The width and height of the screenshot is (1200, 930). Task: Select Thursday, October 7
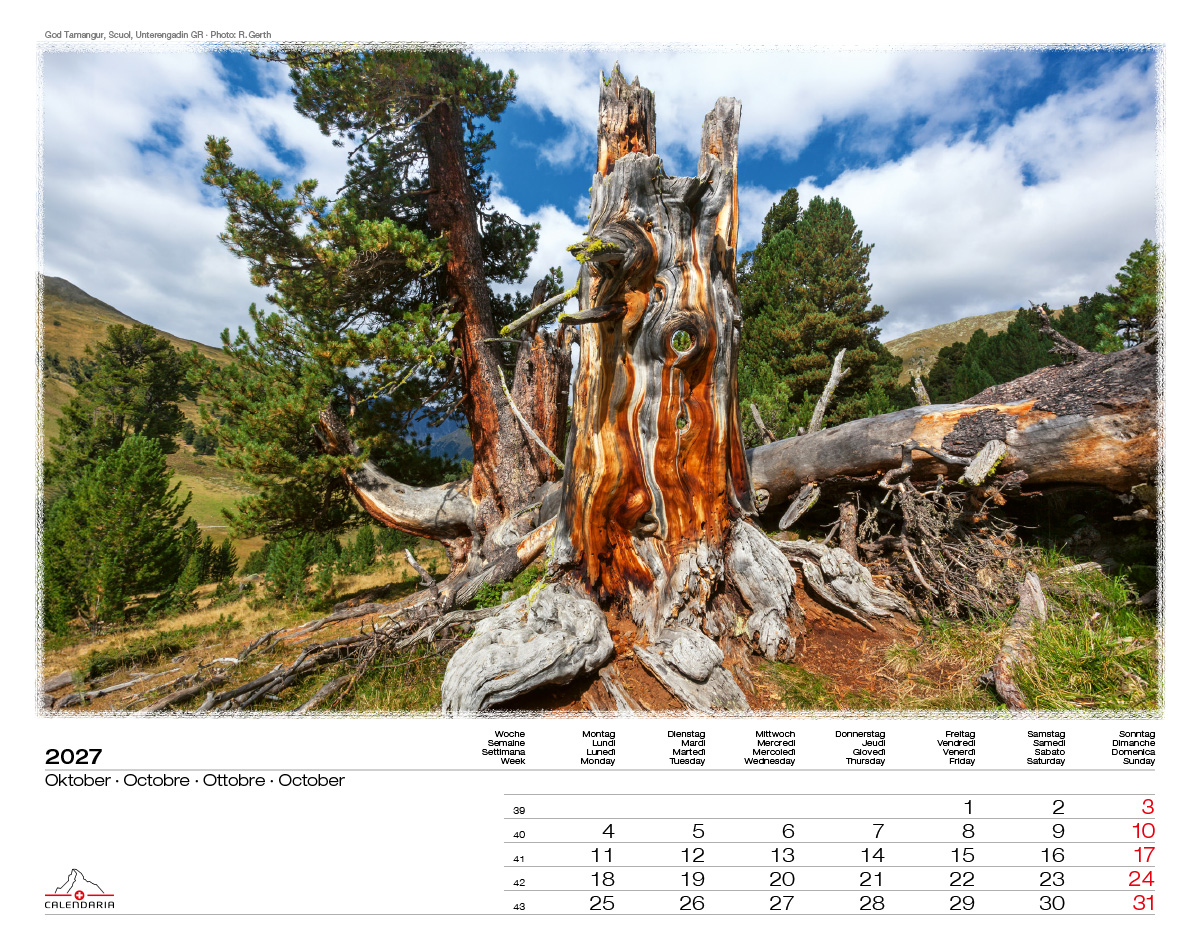(878, 831)
